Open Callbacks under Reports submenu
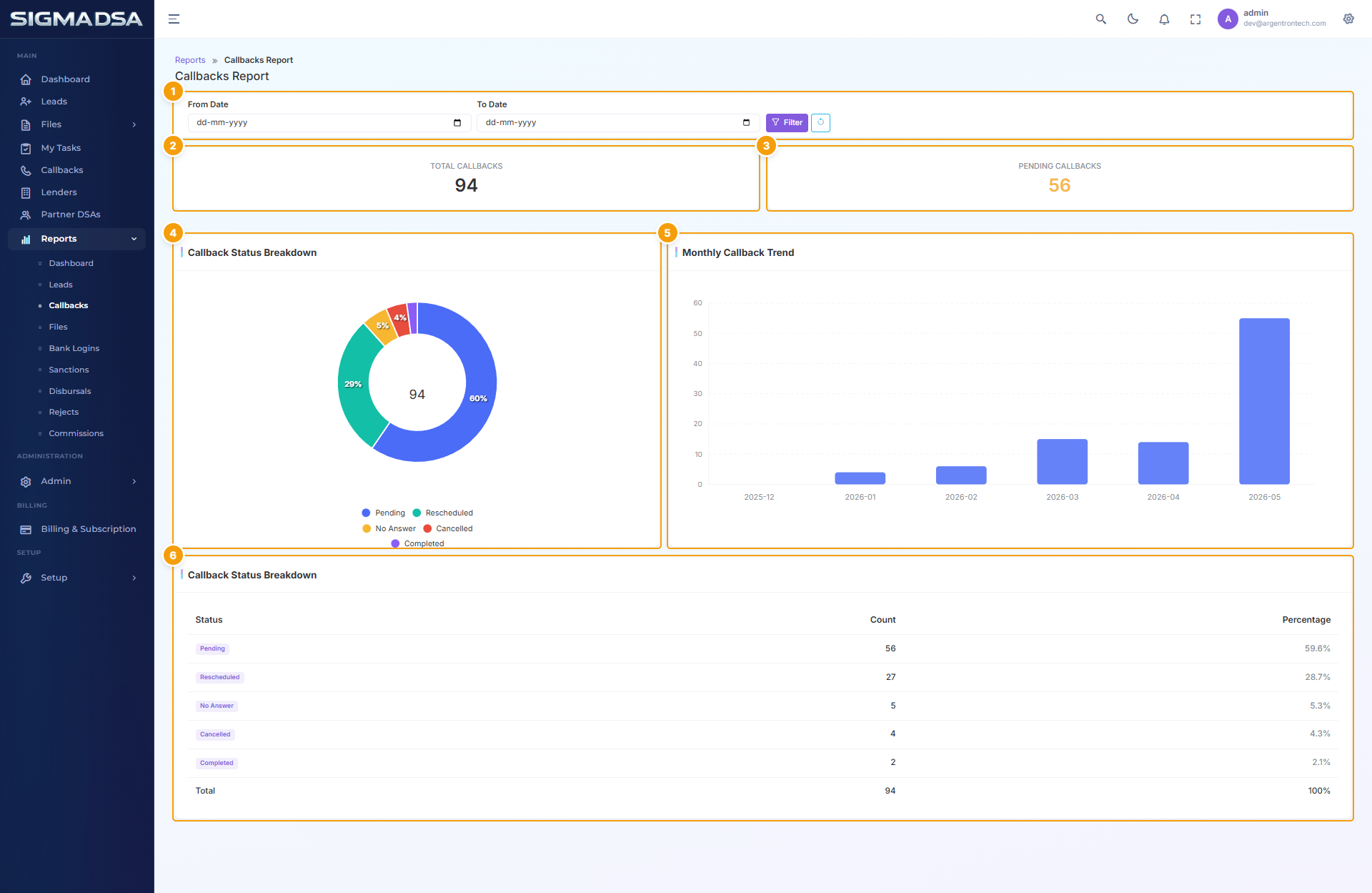The width and height of the screenshot is (1372, 893). coord(69,305)
